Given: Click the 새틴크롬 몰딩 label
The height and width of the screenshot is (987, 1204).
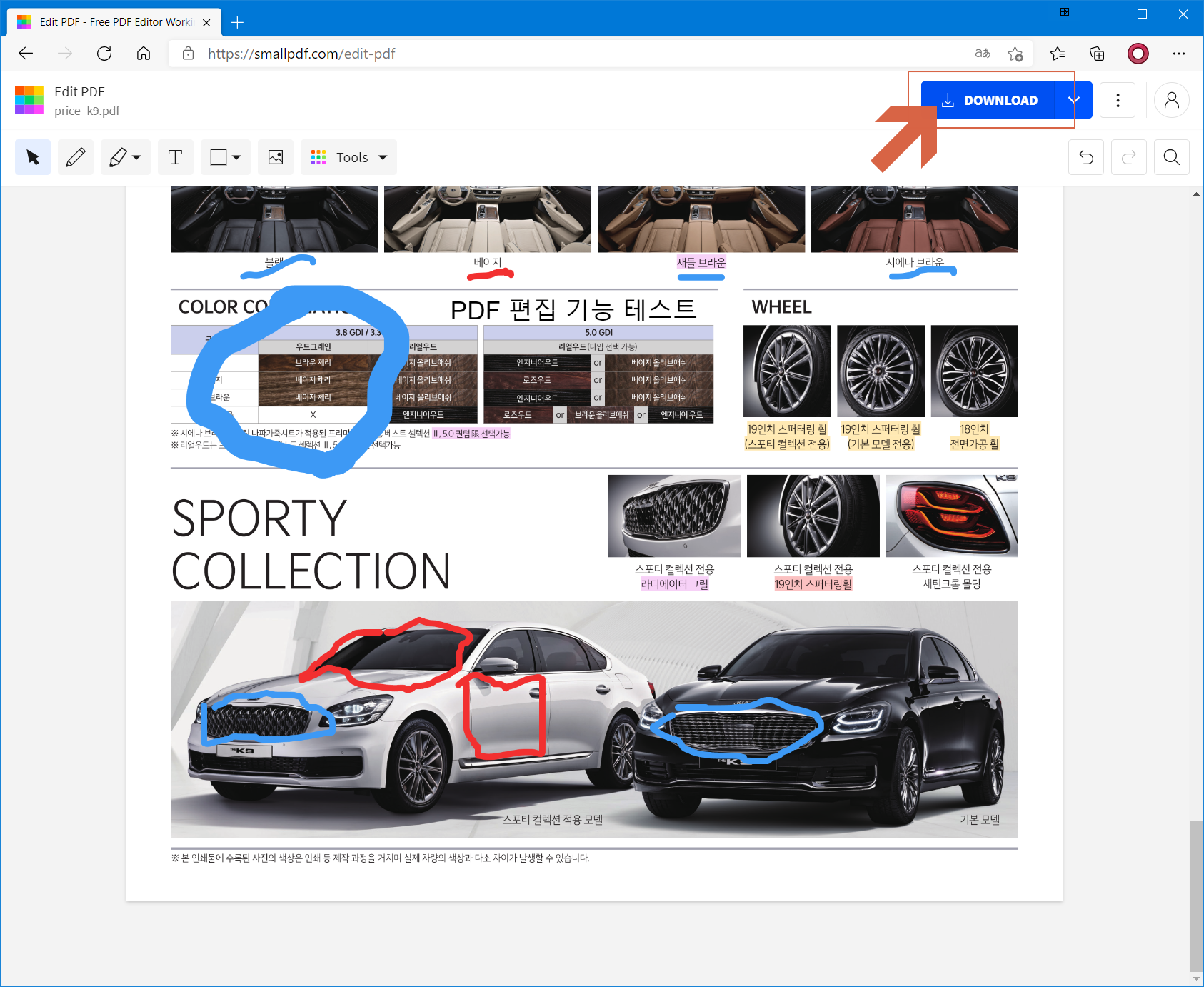Looking at the screenshot, I should tap(952, 584).
